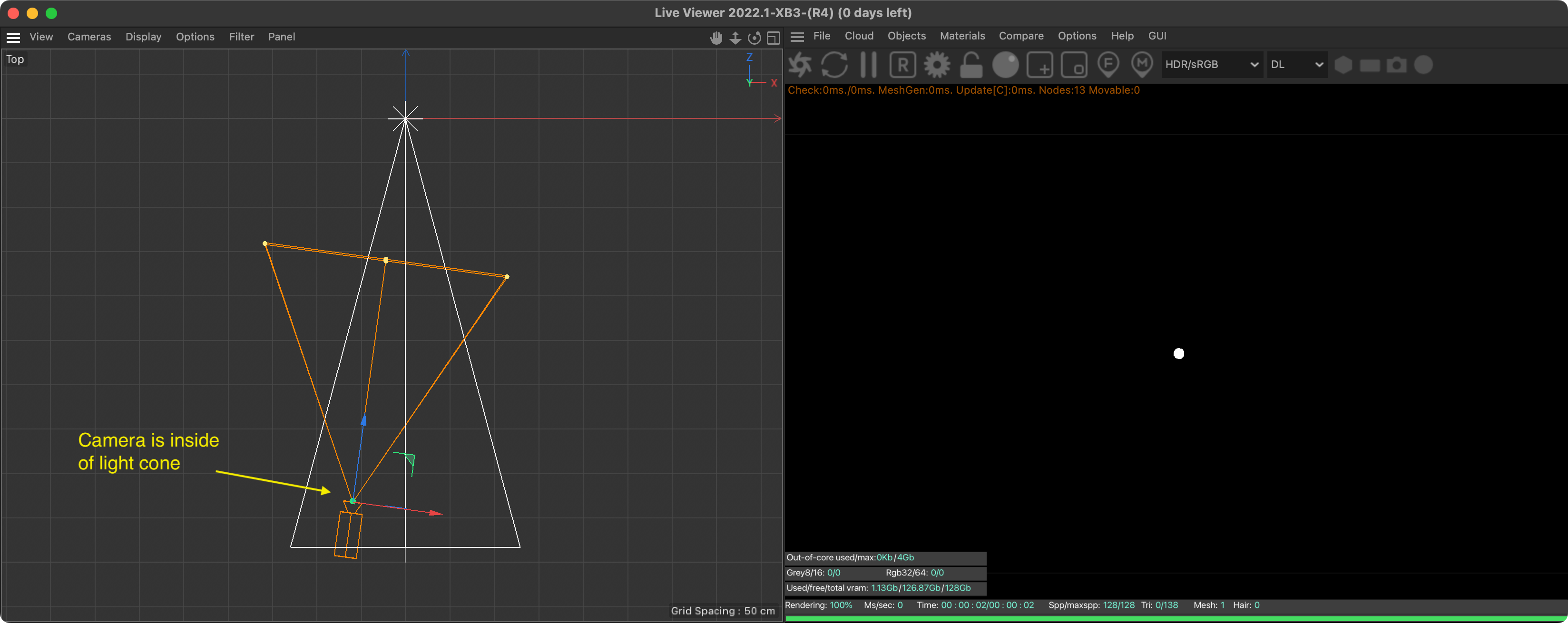Open Octane settings gear icon
The image size is (1568, 623).
click(x=937, y=65)
